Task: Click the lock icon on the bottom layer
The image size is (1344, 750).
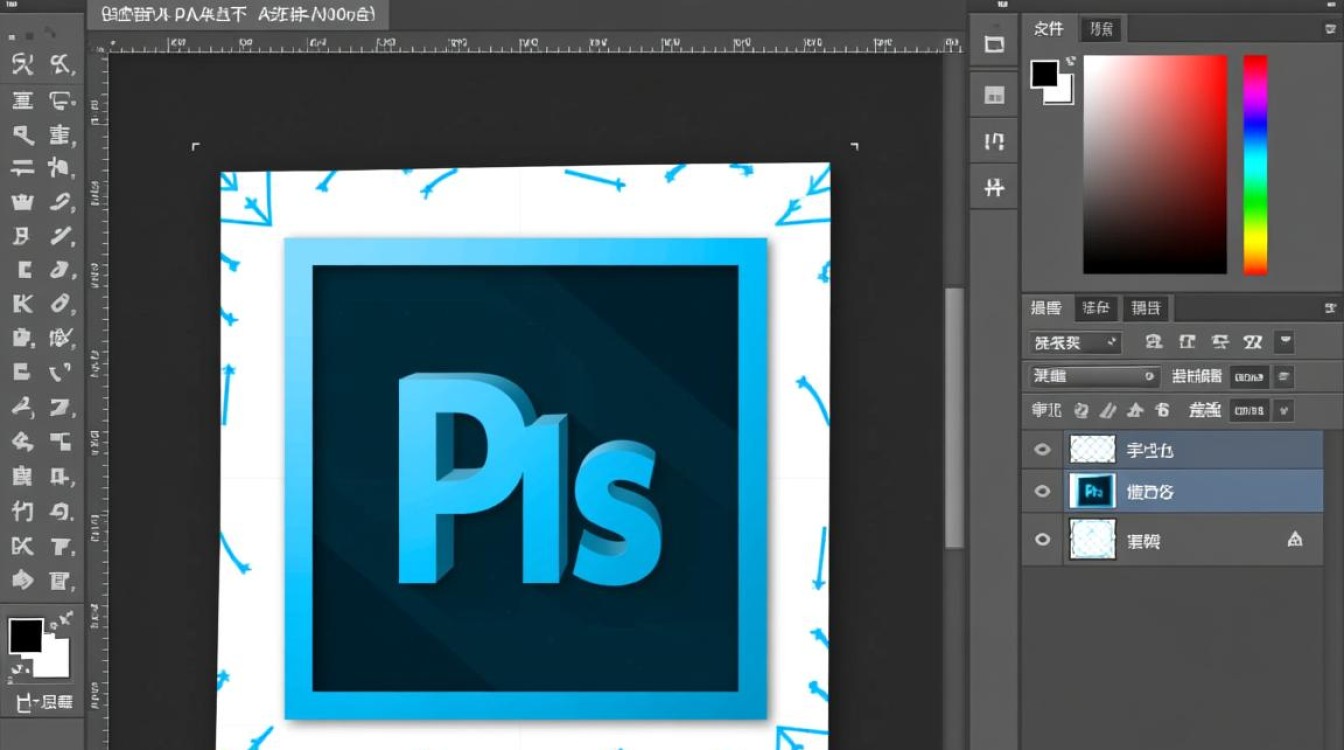Action: [1295, 540]
